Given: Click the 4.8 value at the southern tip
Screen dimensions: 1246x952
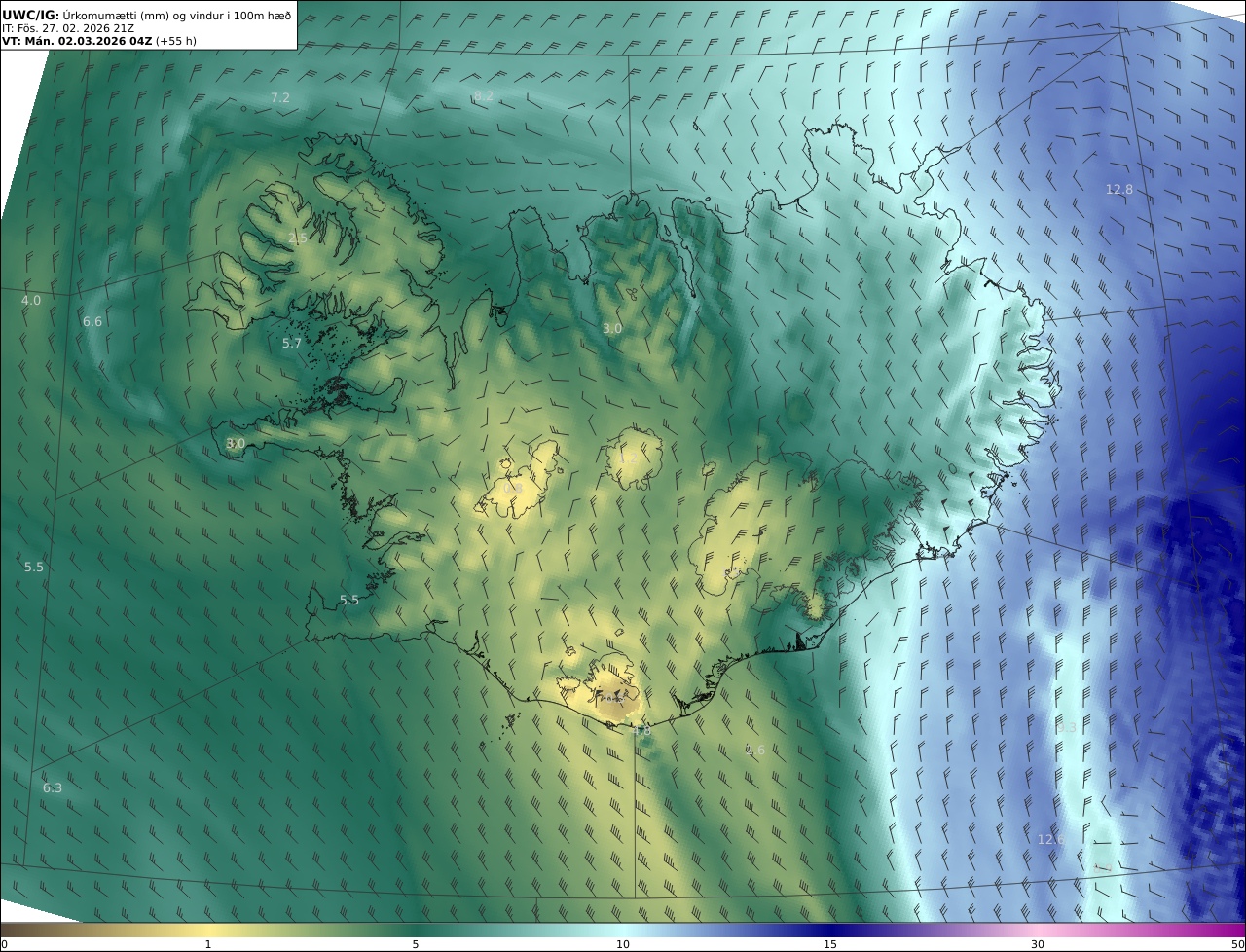Looking at the screenshot, I should click(641, 730).
